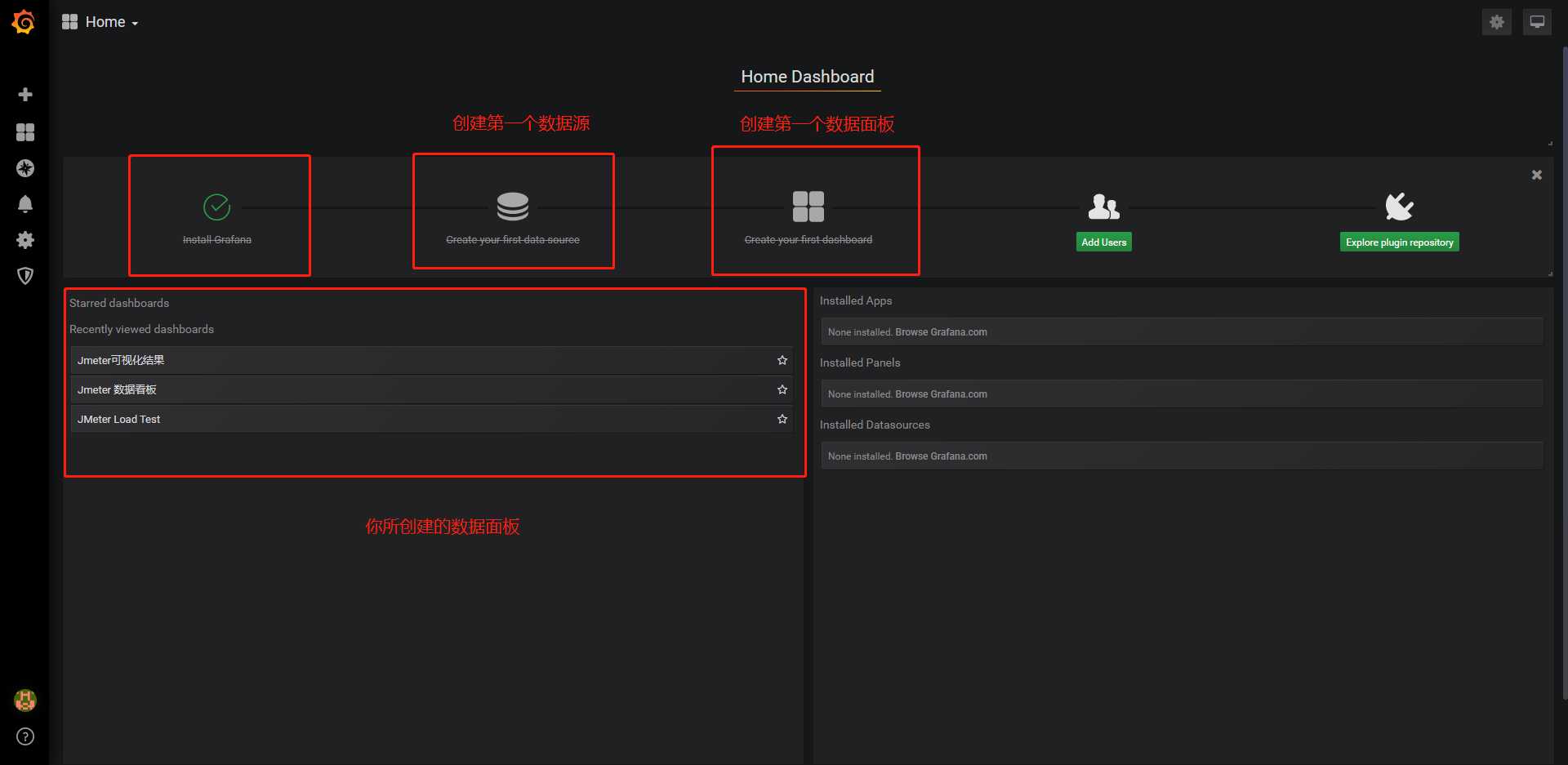The height and width of the screenshot is (765, 1568).
Task: Click the data source database icon
Action: click(513, 207)
